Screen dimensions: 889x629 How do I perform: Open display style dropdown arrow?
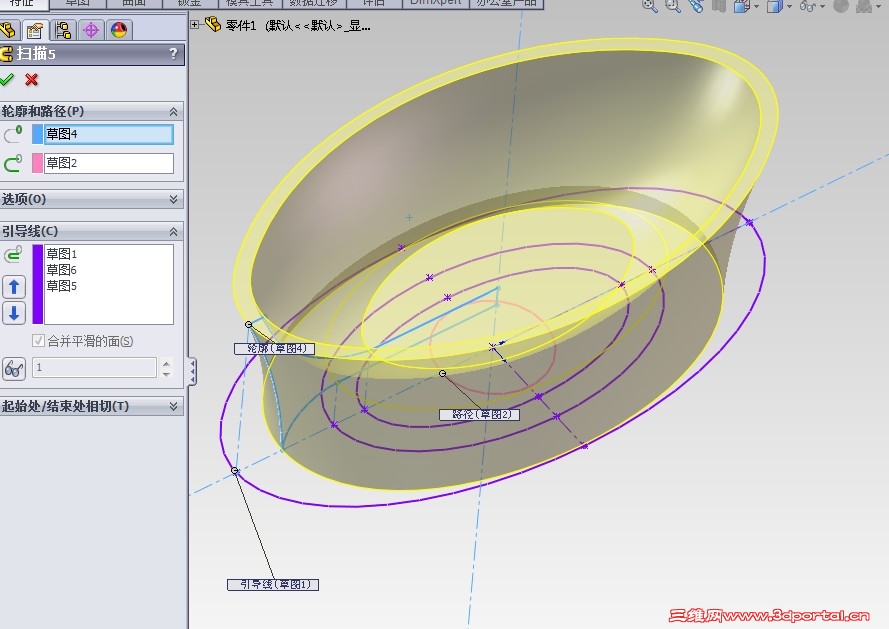[x=789, y=7]
